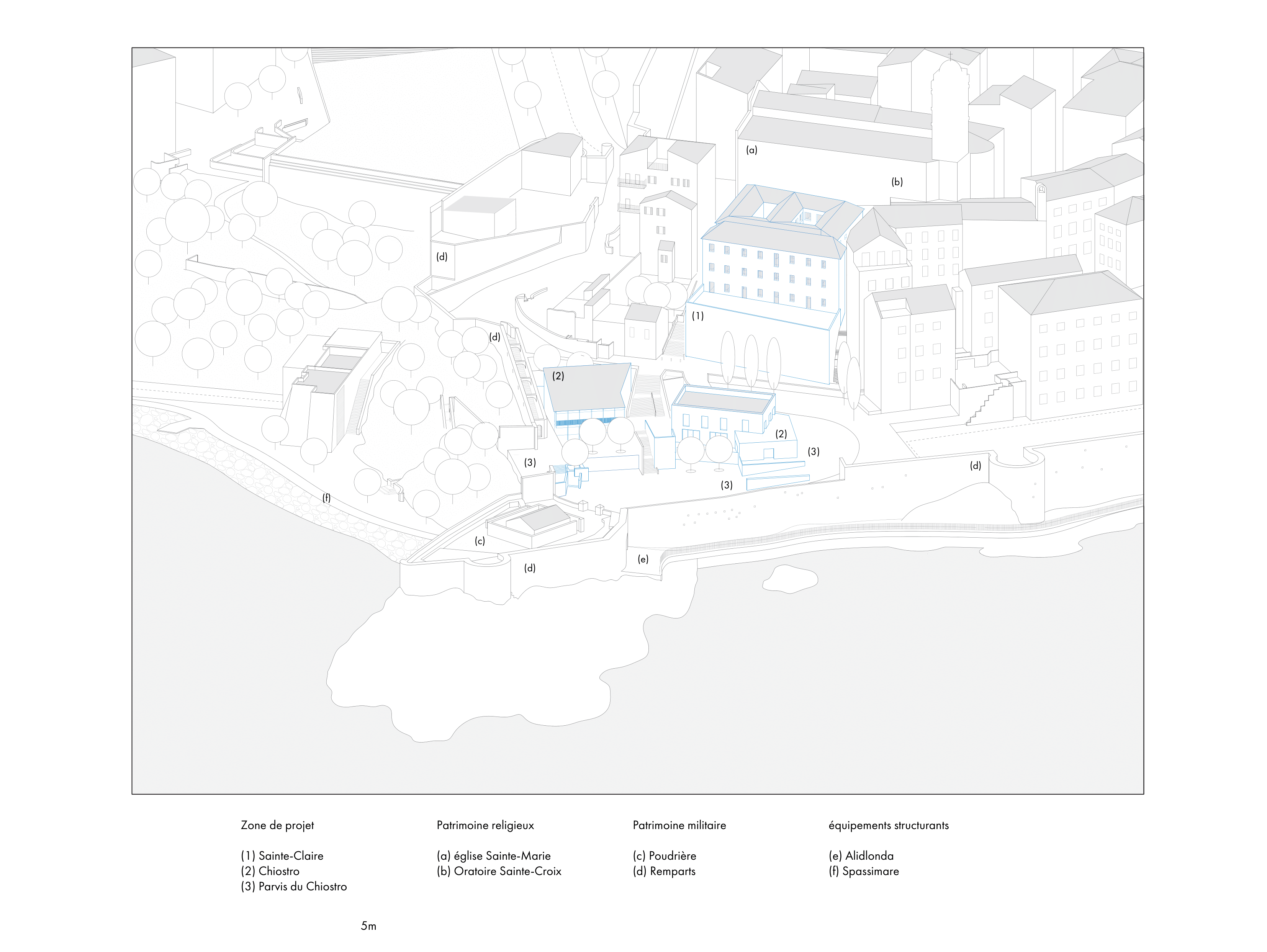Click the 'équipements structurants' heading
1267x952 pixels.
[x=888, y=825]
